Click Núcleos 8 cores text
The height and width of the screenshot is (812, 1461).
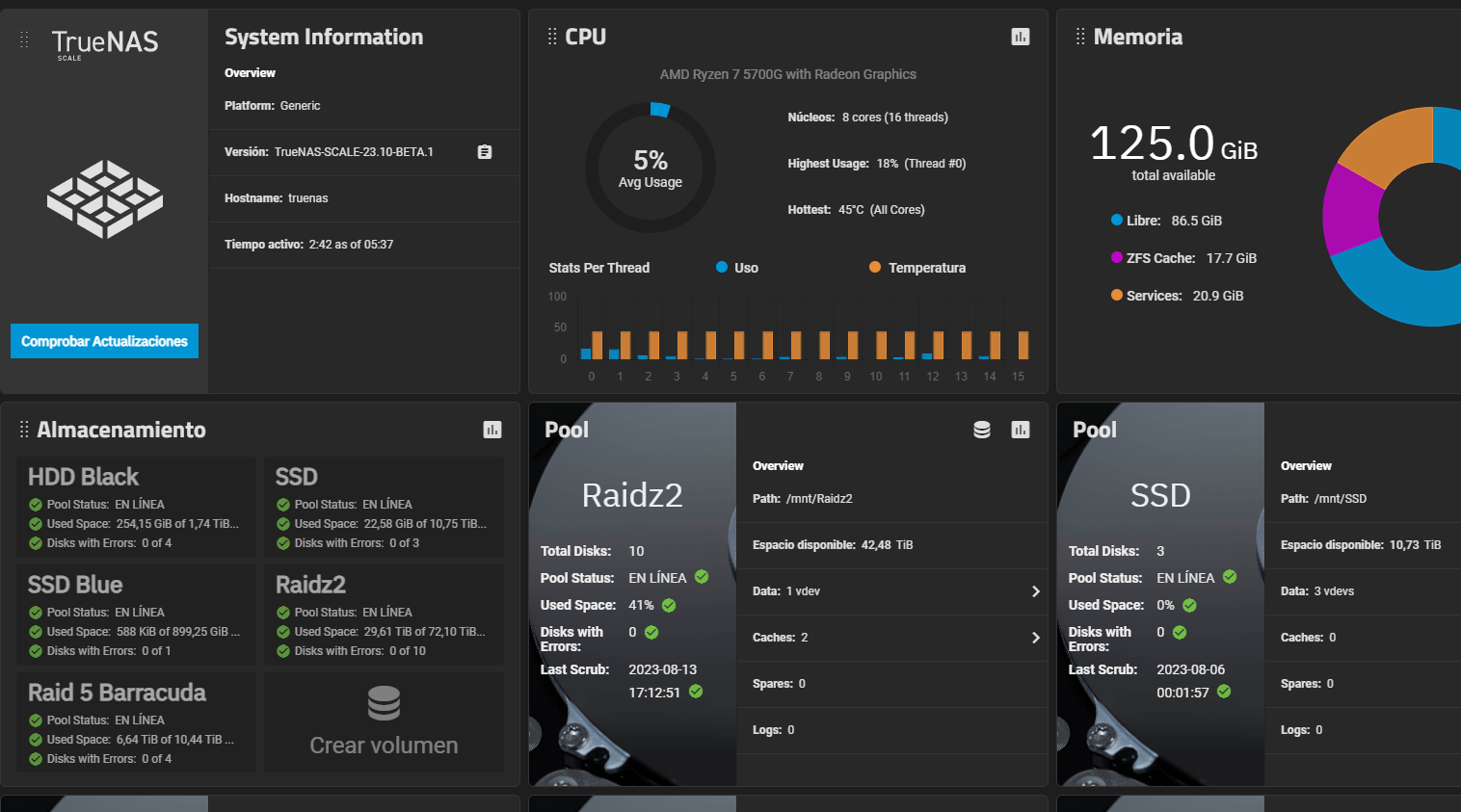point(867,118)
